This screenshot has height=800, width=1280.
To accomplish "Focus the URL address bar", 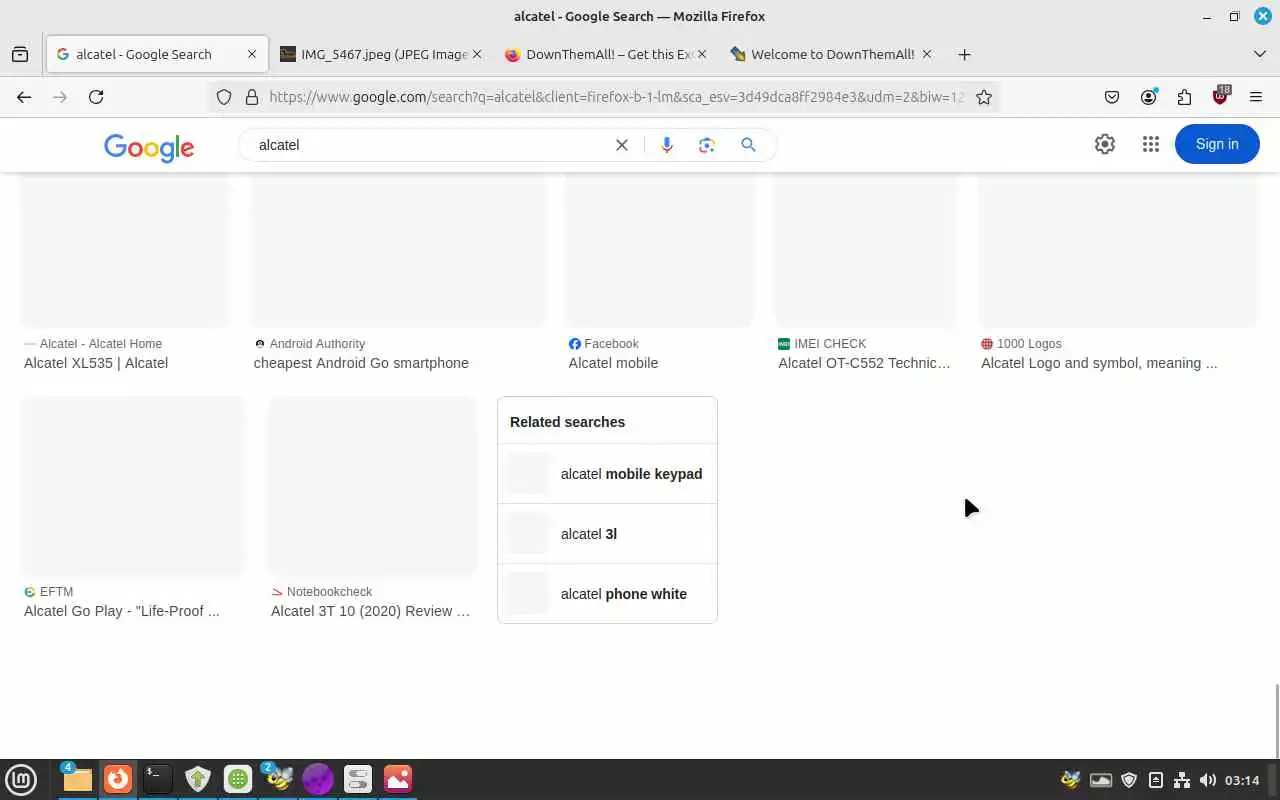I will [615, 97].
